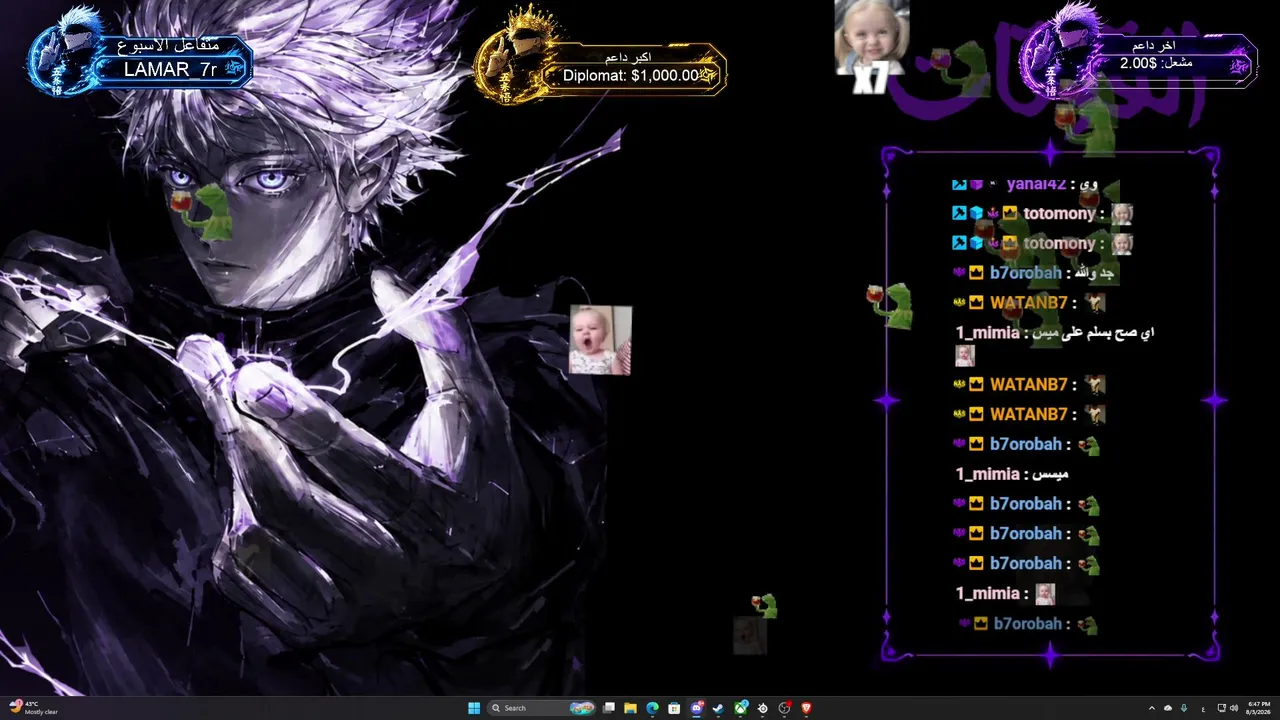Open the Microsoft Store taskbar icon
The image size is (1280, 720).
click(x=674, y=708)
